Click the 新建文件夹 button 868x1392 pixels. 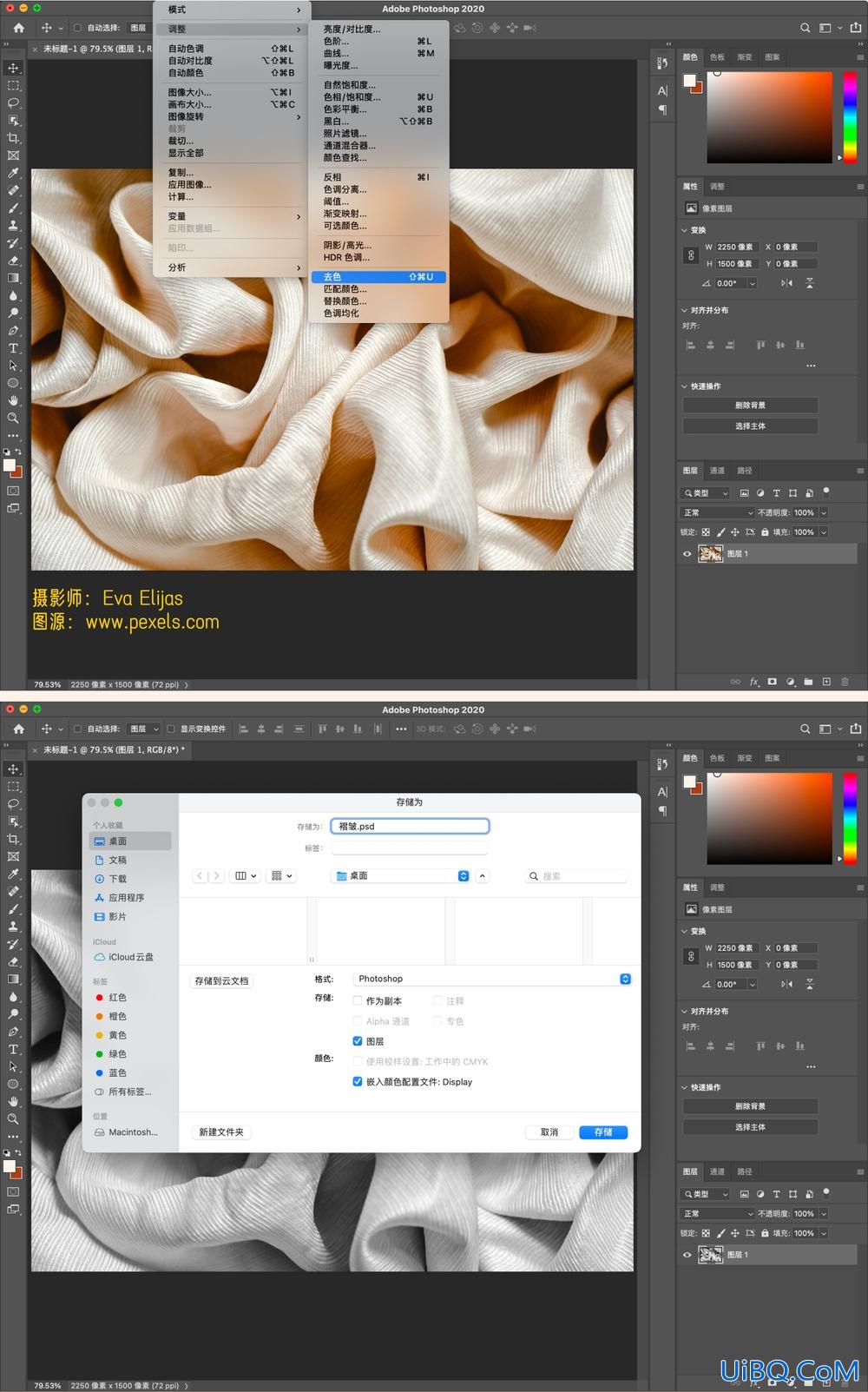pyautogui.click(x=221, y=1132)
